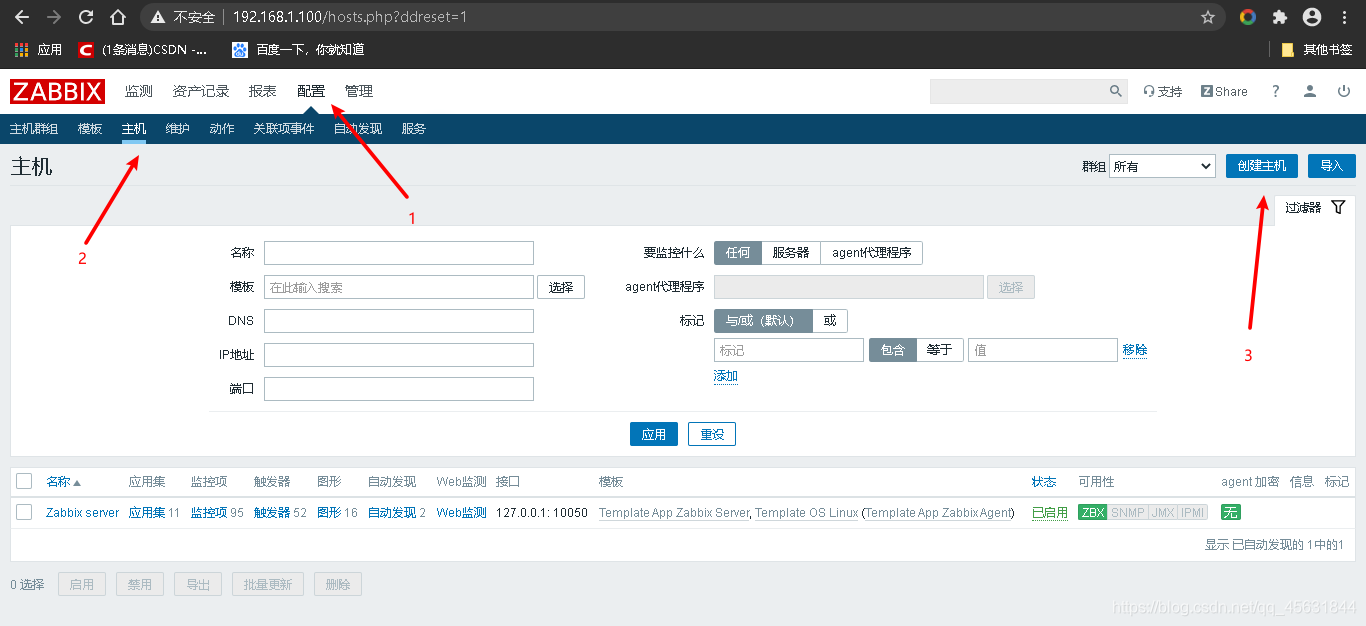Open the user profile icon in Zabbix
Viewport: 1366px width, 626px height.
1310,91
